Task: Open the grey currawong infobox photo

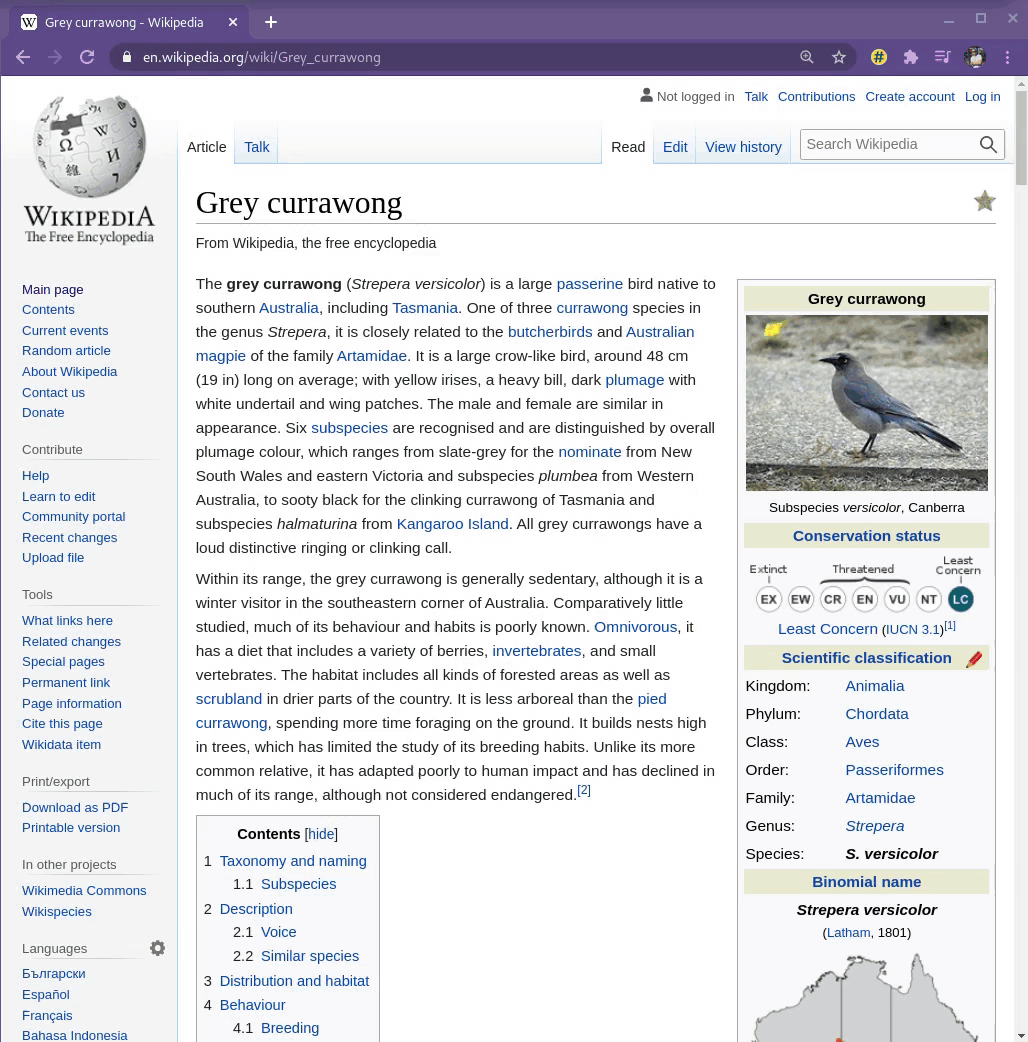Action: (867, 403)
